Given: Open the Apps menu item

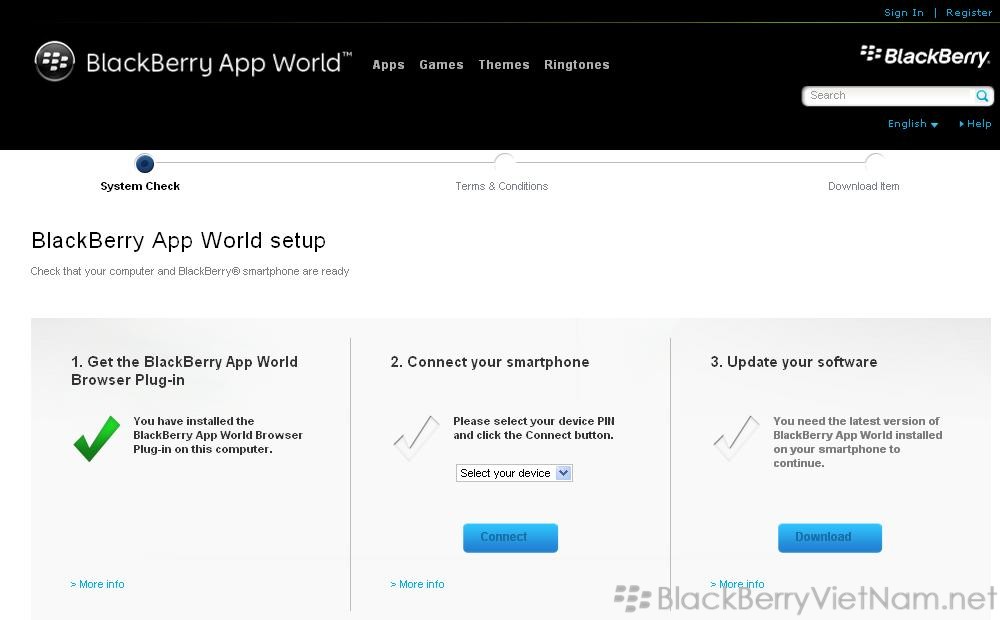Looking at the screenshot, I should pos(388,64).
